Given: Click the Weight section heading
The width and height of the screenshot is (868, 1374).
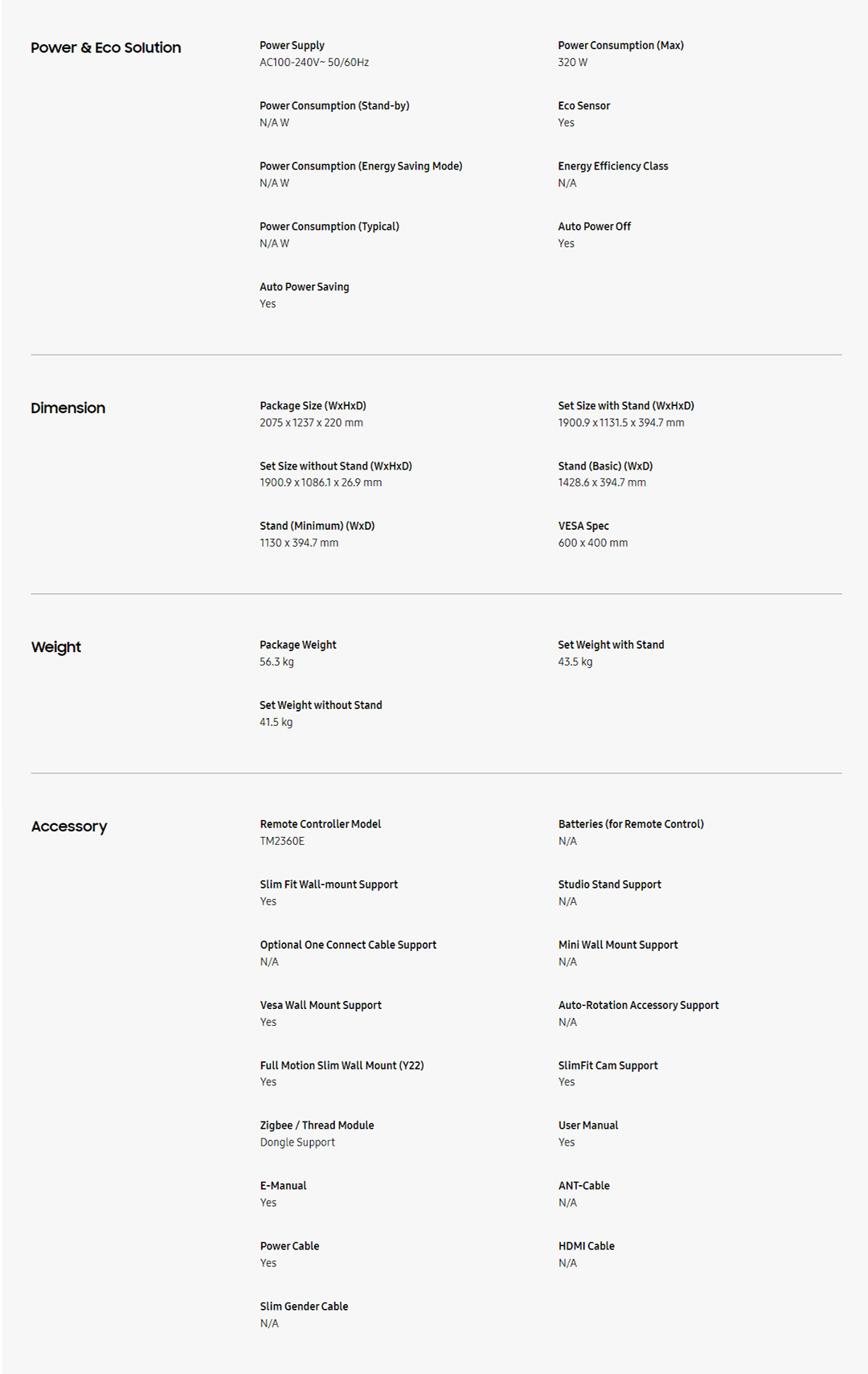Looking at the screenshot, I should tap(55, 647).
